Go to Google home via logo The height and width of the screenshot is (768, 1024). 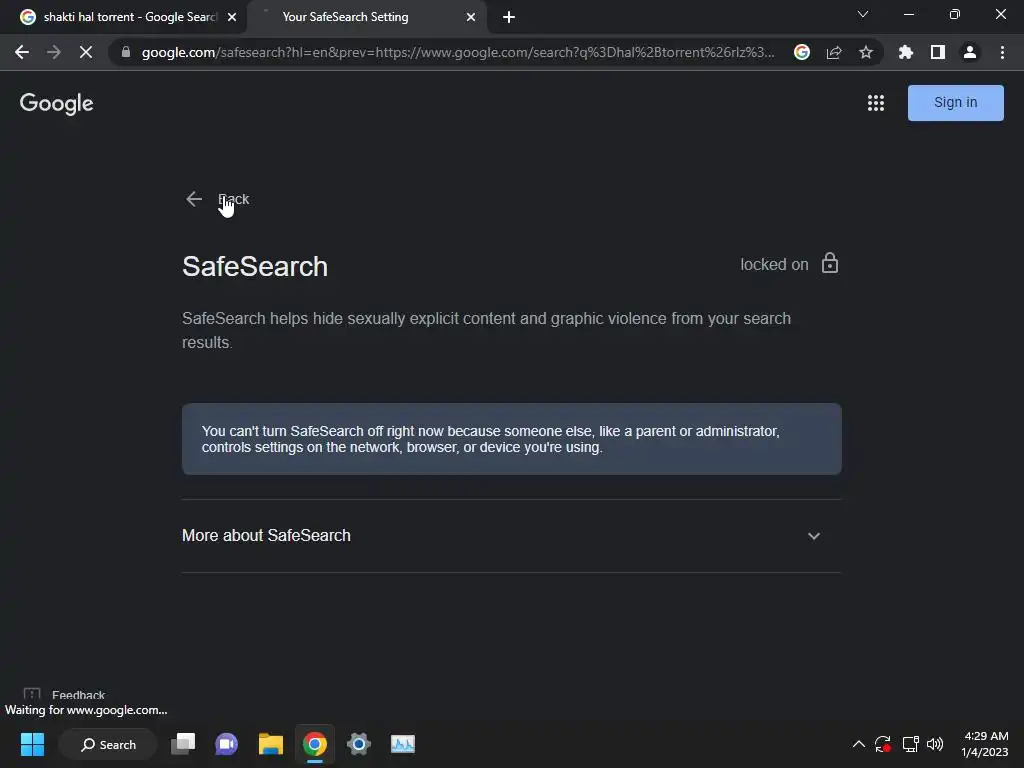[57, 103]
